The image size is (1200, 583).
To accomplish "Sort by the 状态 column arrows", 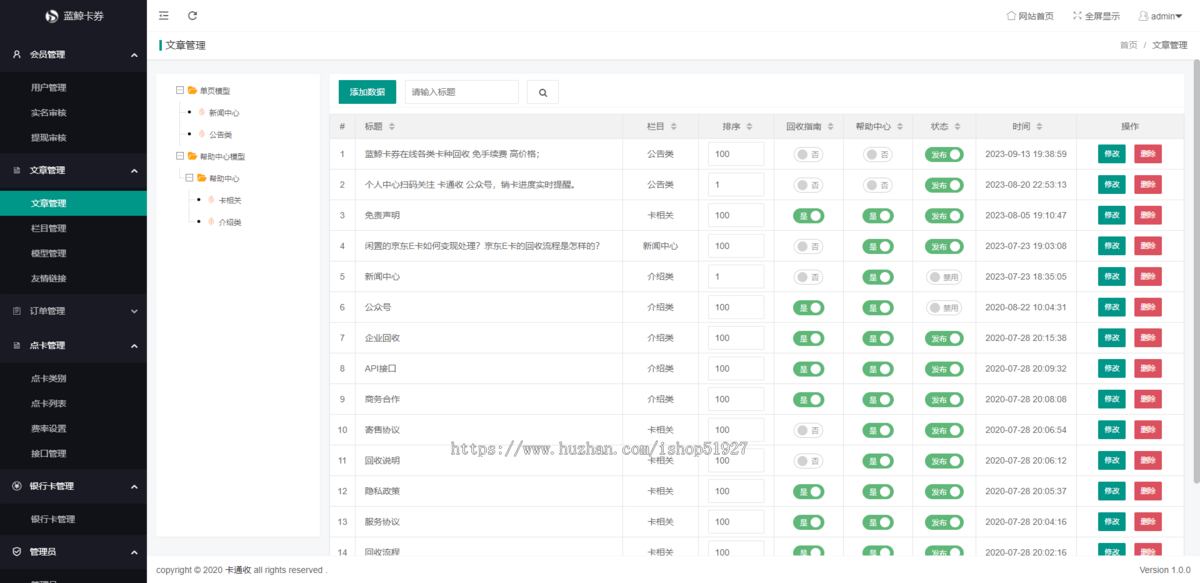I will [958, 127].
